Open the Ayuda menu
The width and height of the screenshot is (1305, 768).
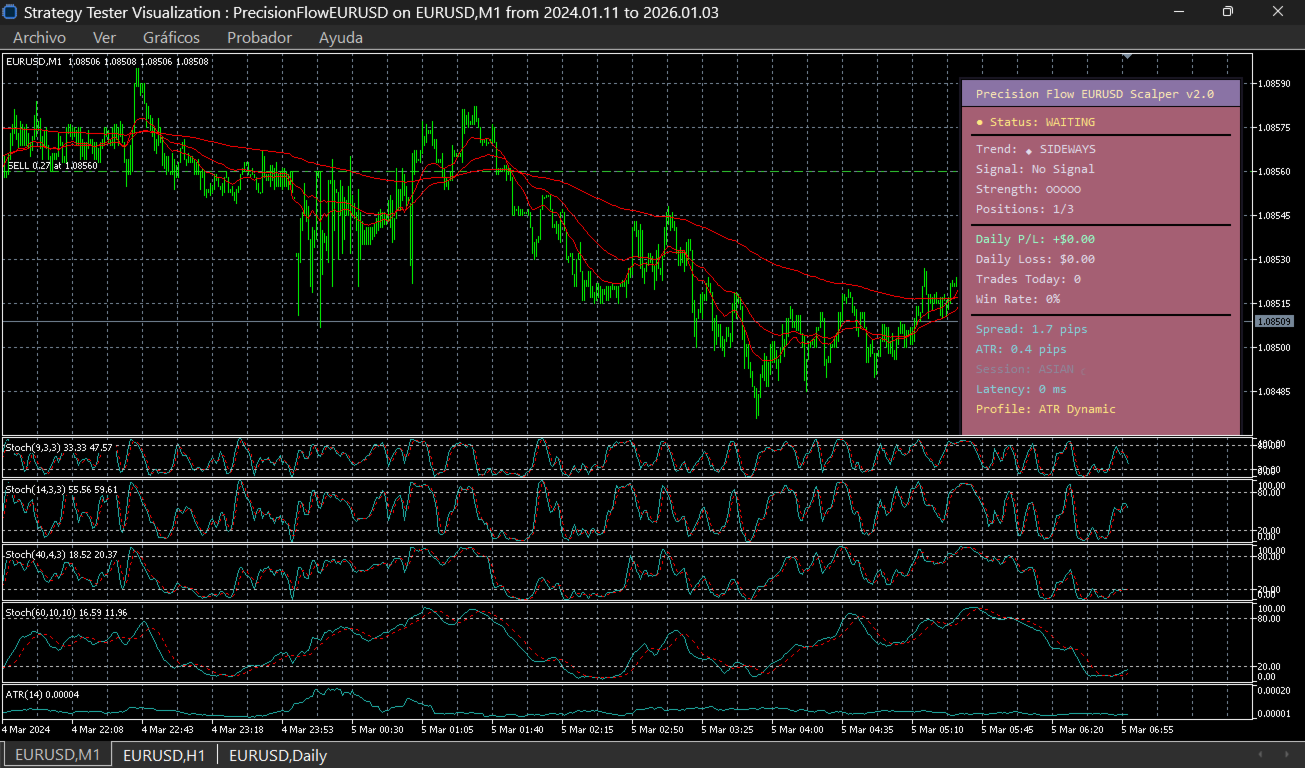point(341,38)
